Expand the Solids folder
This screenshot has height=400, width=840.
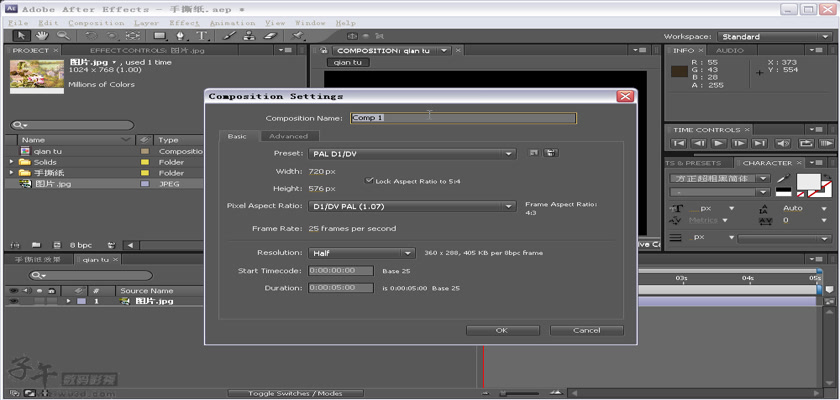point(12,162)
